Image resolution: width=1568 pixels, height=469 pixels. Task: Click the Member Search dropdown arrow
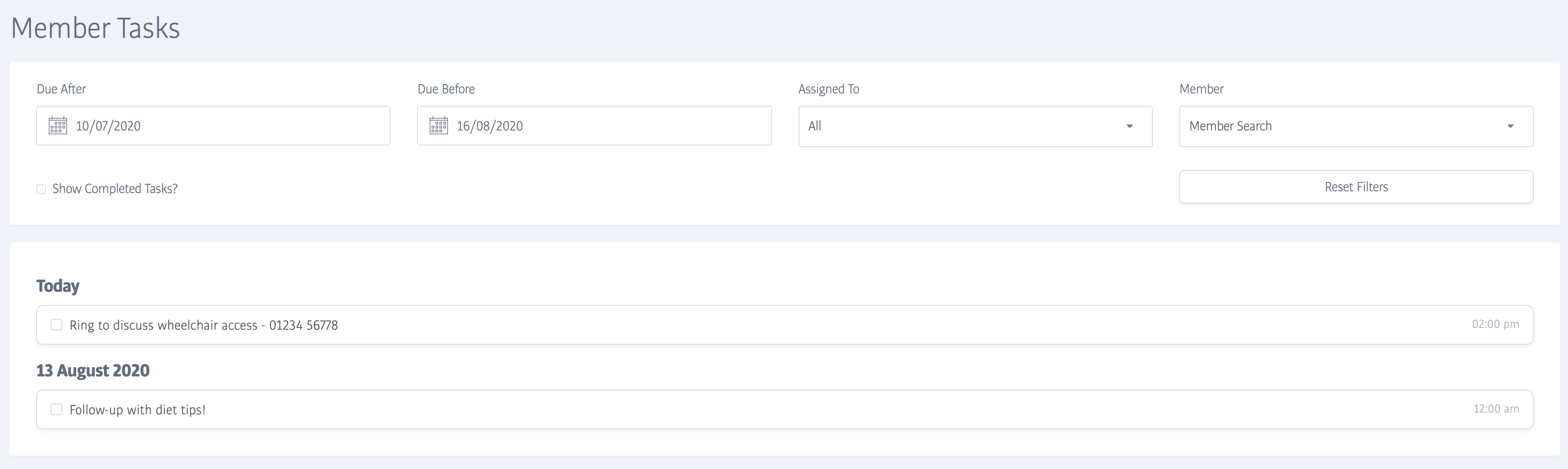(1510, 126)
